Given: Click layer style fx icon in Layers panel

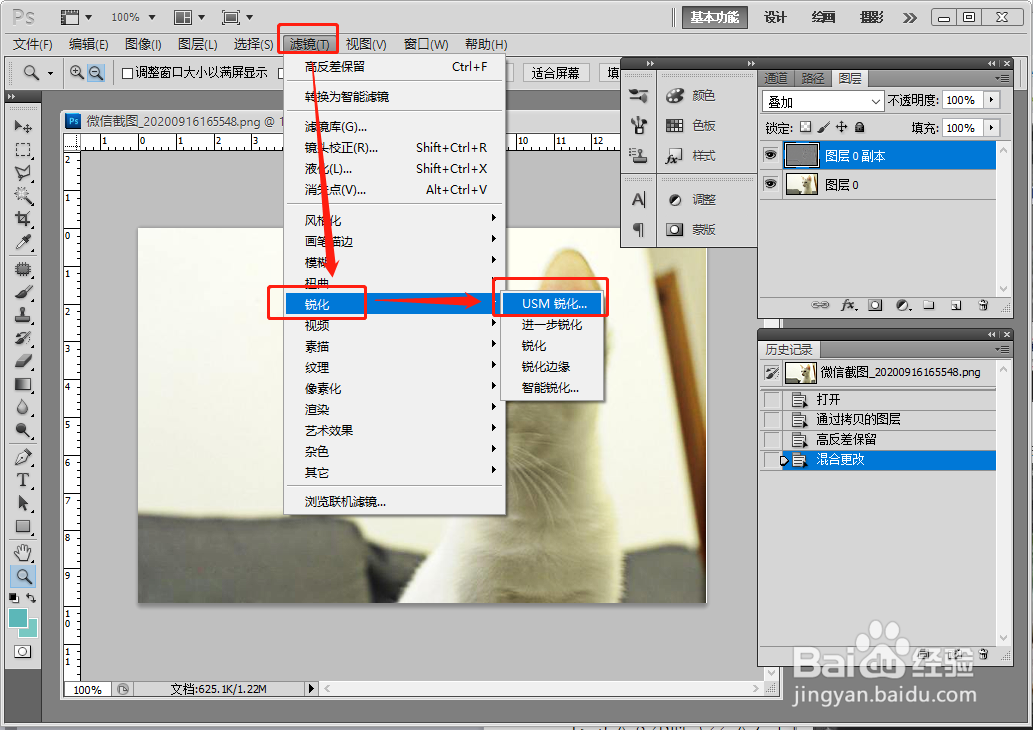Looking at the screenshot, I should click(x=849, y=305).
